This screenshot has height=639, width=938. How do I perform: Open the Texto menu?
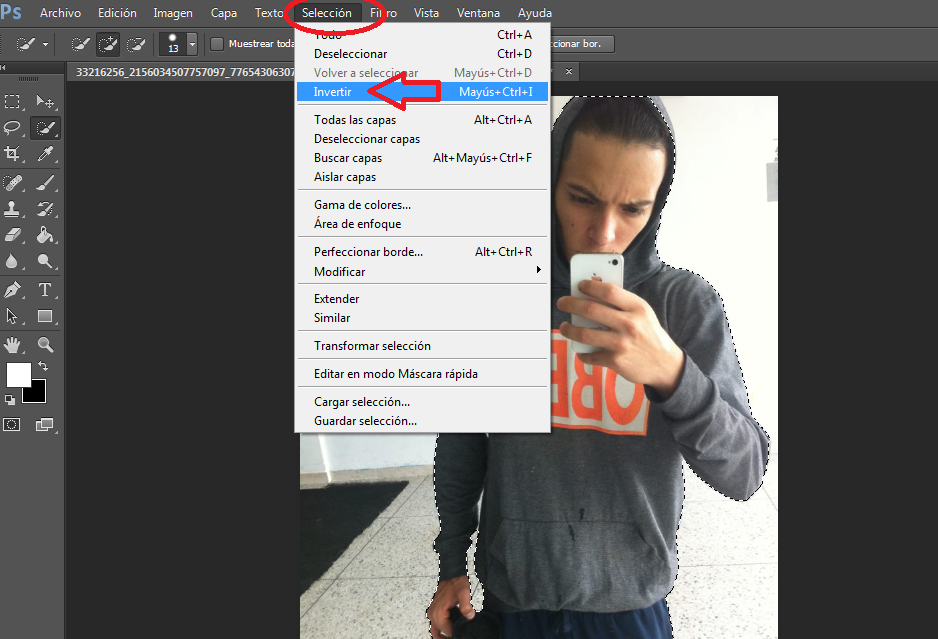269,13
